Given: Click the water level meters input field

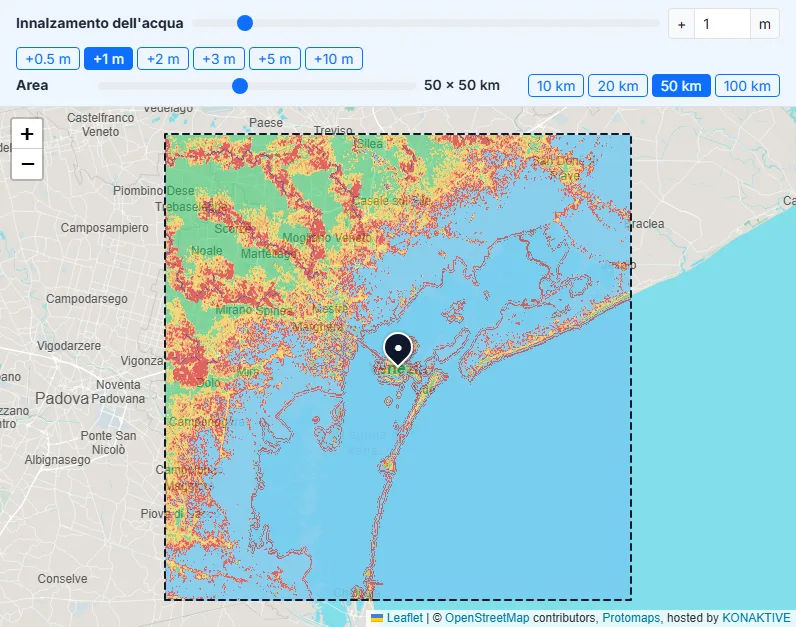Looking at the screenshot, I should coord(722,24).
